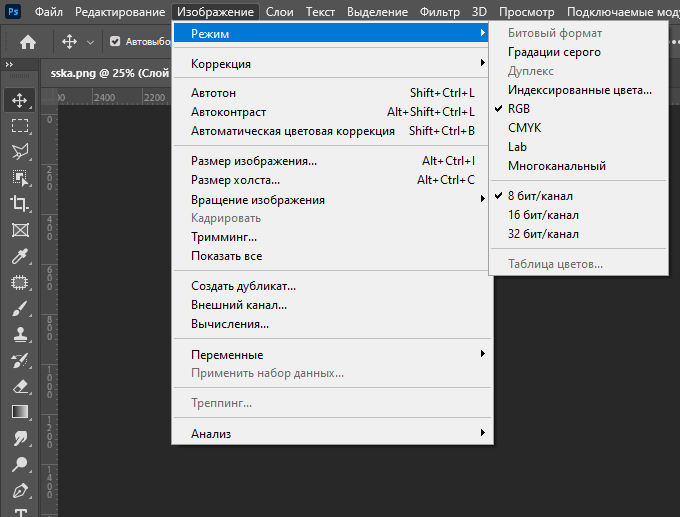Select the Brush tool
Screen dimensions: 680x517
tap(19, 309)
